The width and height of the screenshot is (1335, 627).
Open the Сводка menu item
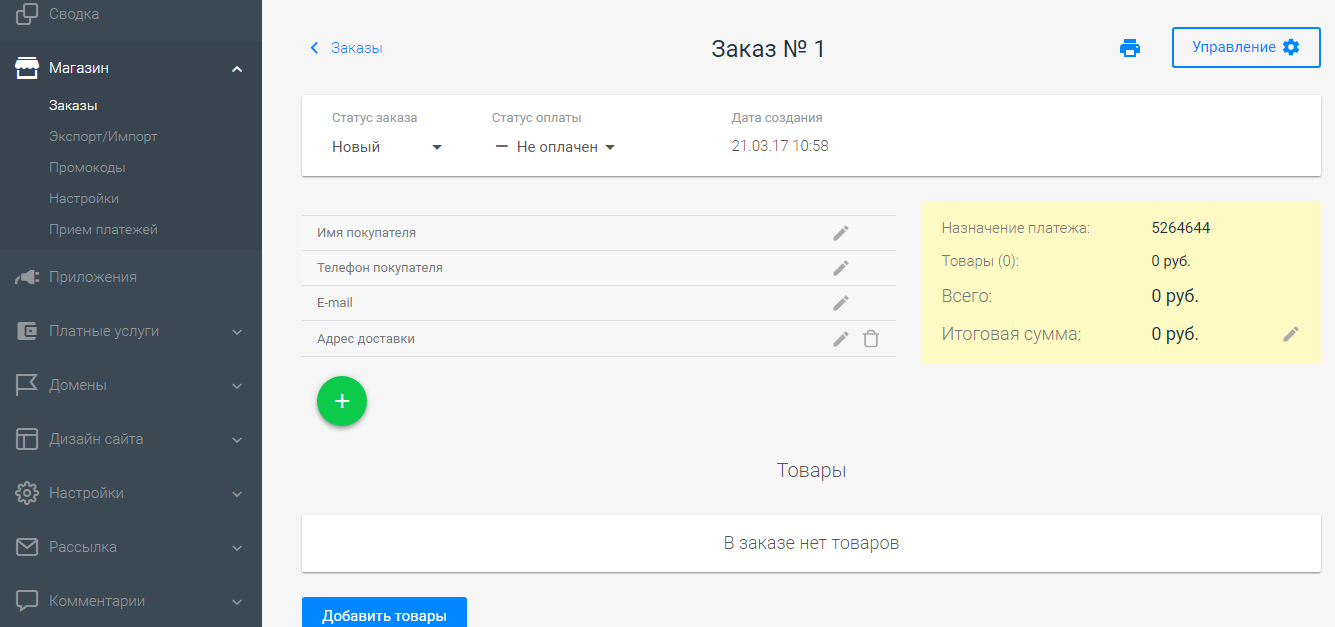[x=74, y=14]
